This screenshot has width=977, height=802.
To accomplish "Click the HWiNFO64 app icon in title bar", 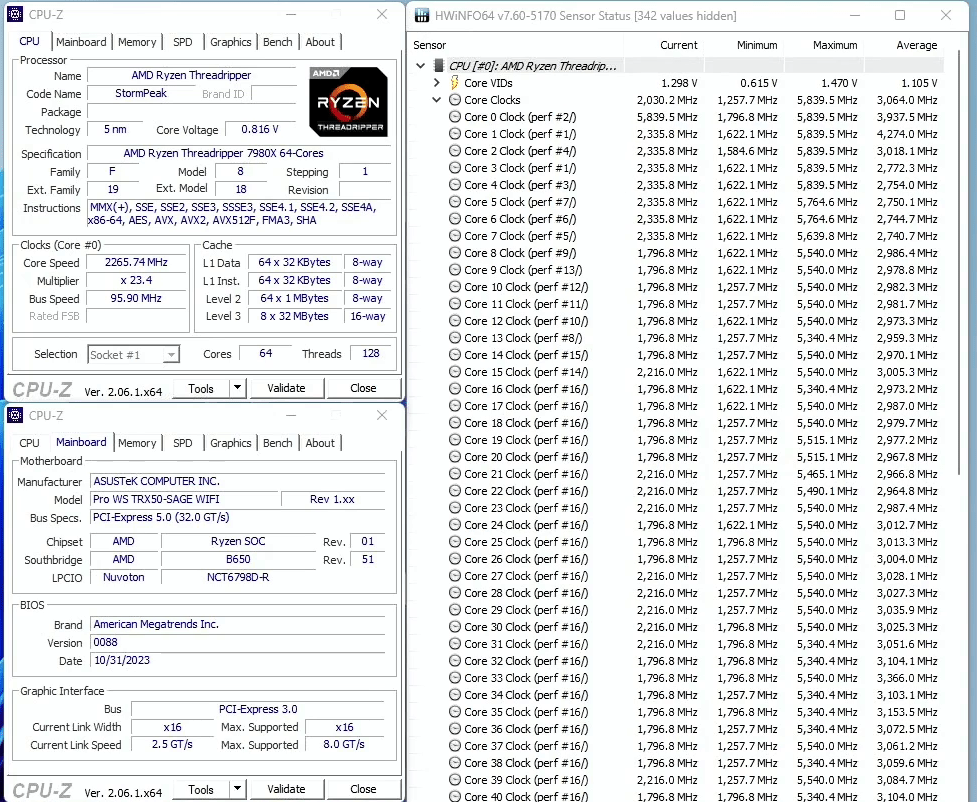I will click(x=422, y=16).
